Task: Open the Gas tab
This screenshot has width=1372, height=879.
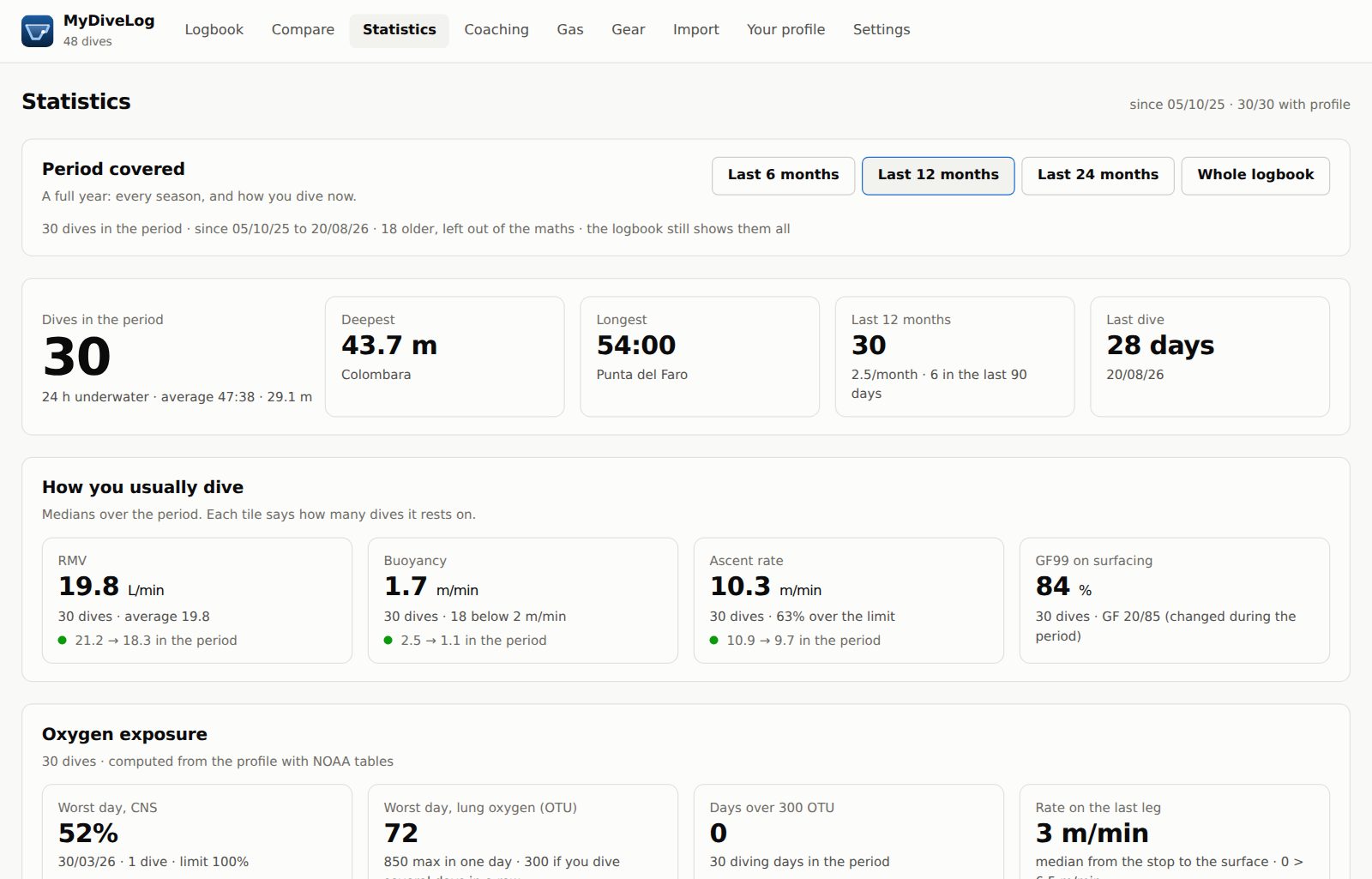Action: [x=570, y=30]
